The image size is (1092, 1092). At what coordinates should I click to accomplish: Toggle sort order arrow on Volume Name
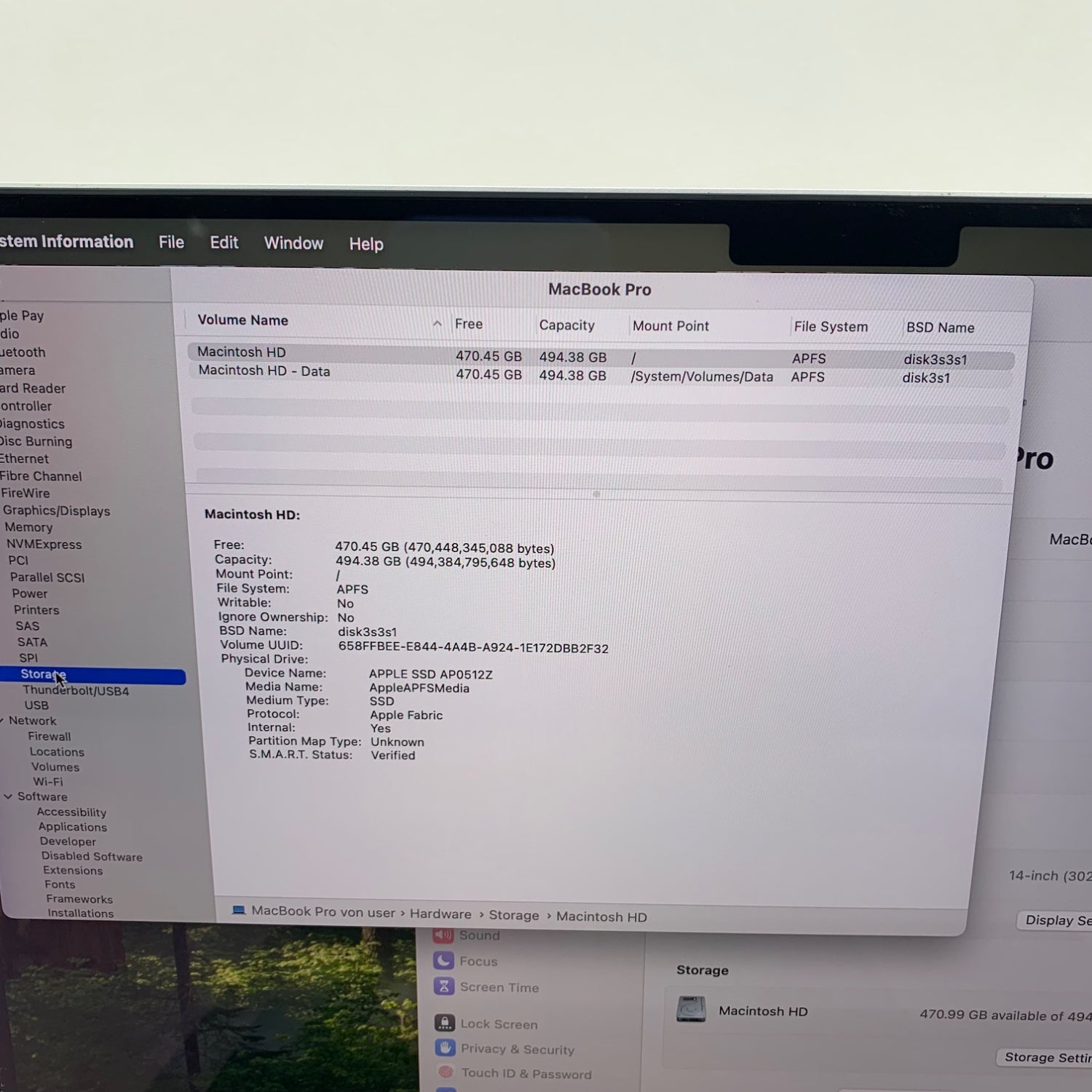pos(437,323)
